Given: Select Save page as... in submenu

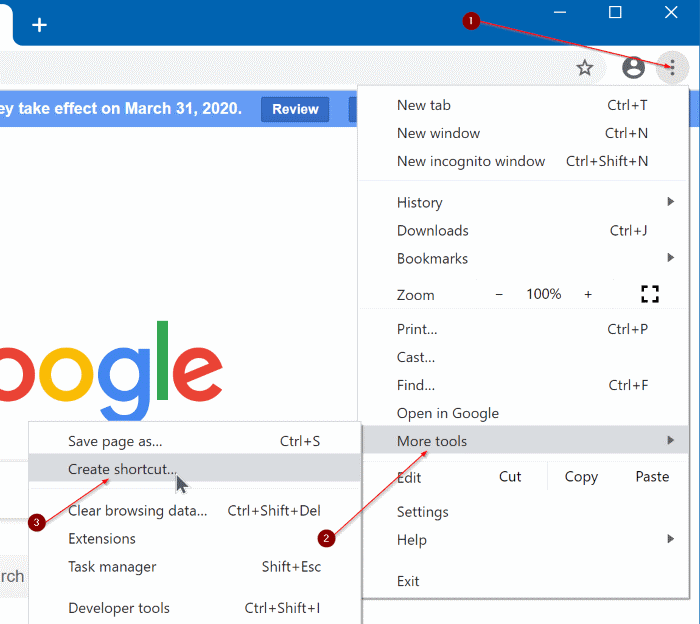Looking at the screenshot, I should coord(195,441).
